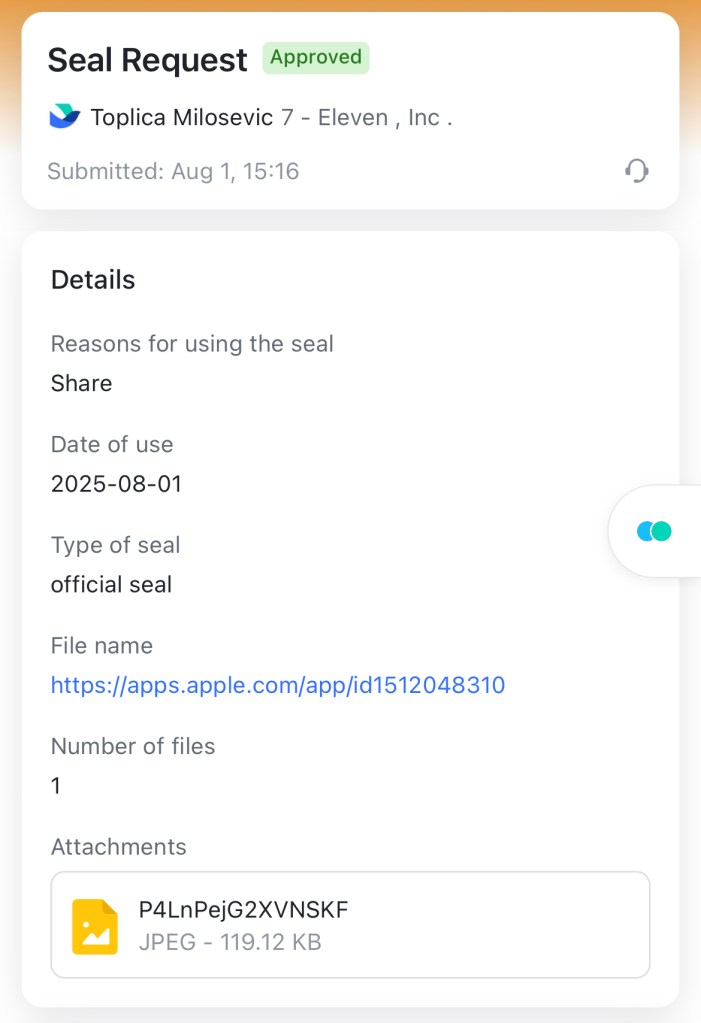Select the JPEG - 119.12 KB file size text

coord(230,941)
